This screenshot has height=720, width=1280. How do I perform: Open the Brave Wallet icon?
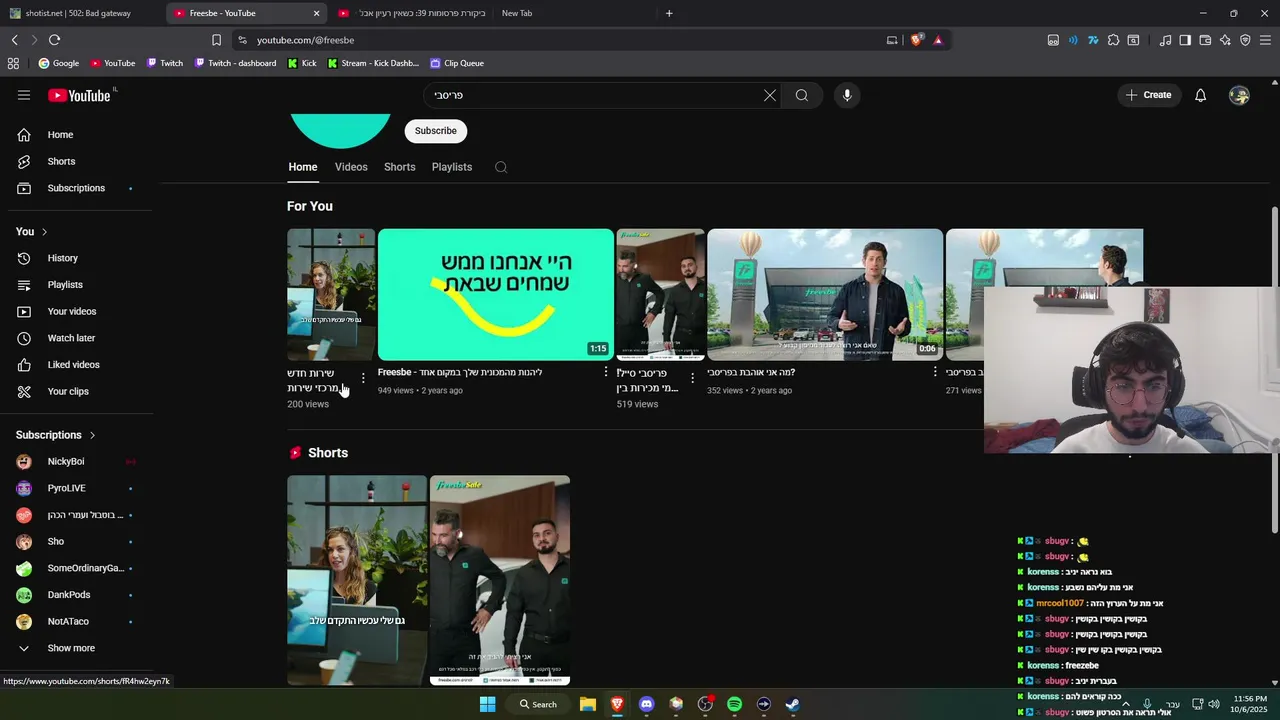click(x=1205, y=40)
